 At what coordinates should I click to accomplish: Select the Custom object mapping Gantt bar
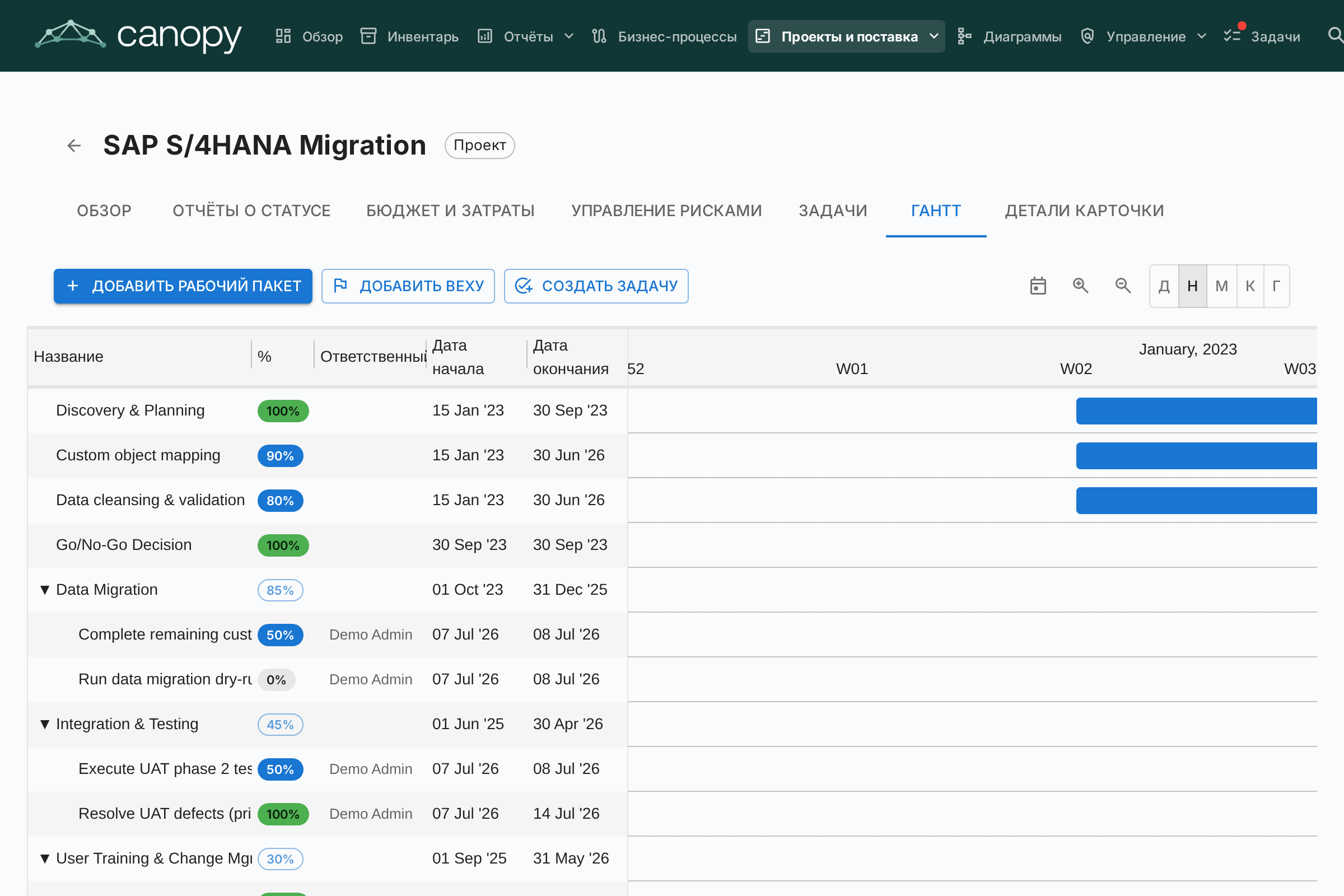click(x=1196, y=455)
